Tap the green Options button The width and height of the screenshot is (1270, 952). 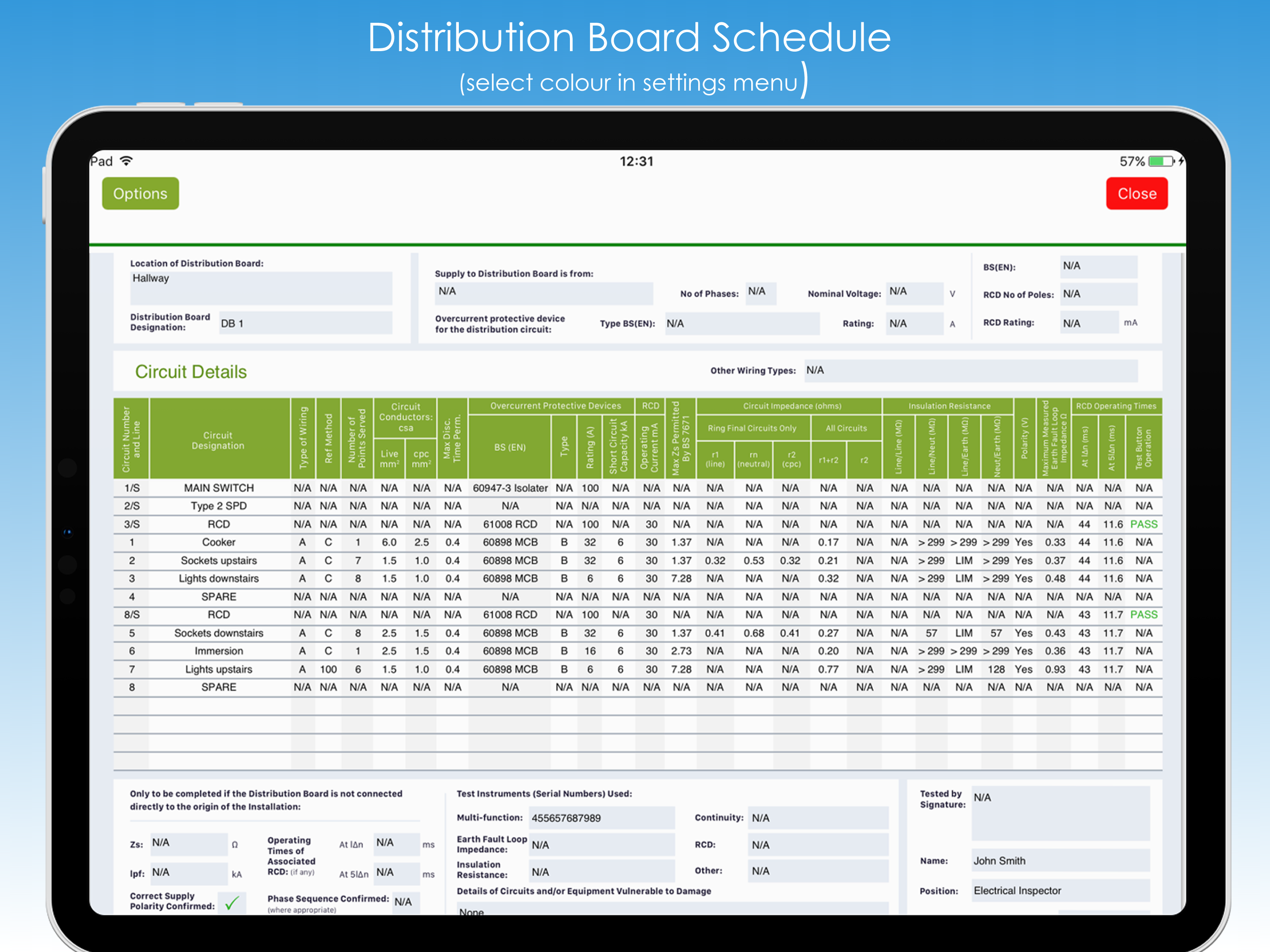[x=140, y=193]
